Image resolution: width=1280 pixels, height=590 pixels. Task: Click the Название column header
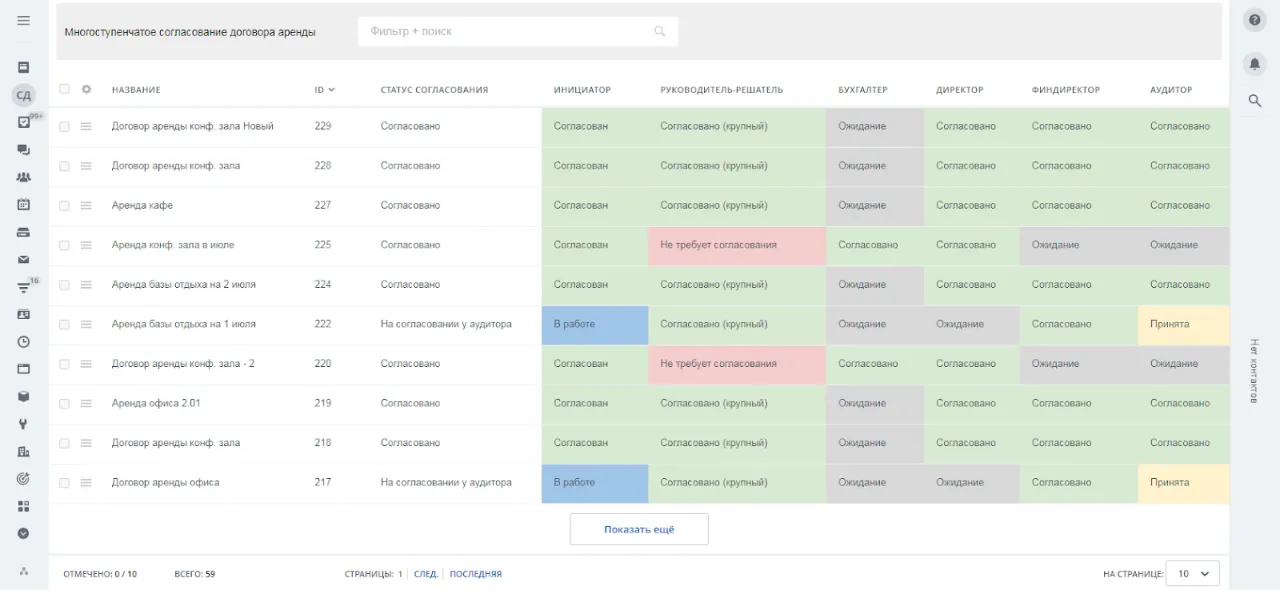pyautogui.click(x=136, y=90)
